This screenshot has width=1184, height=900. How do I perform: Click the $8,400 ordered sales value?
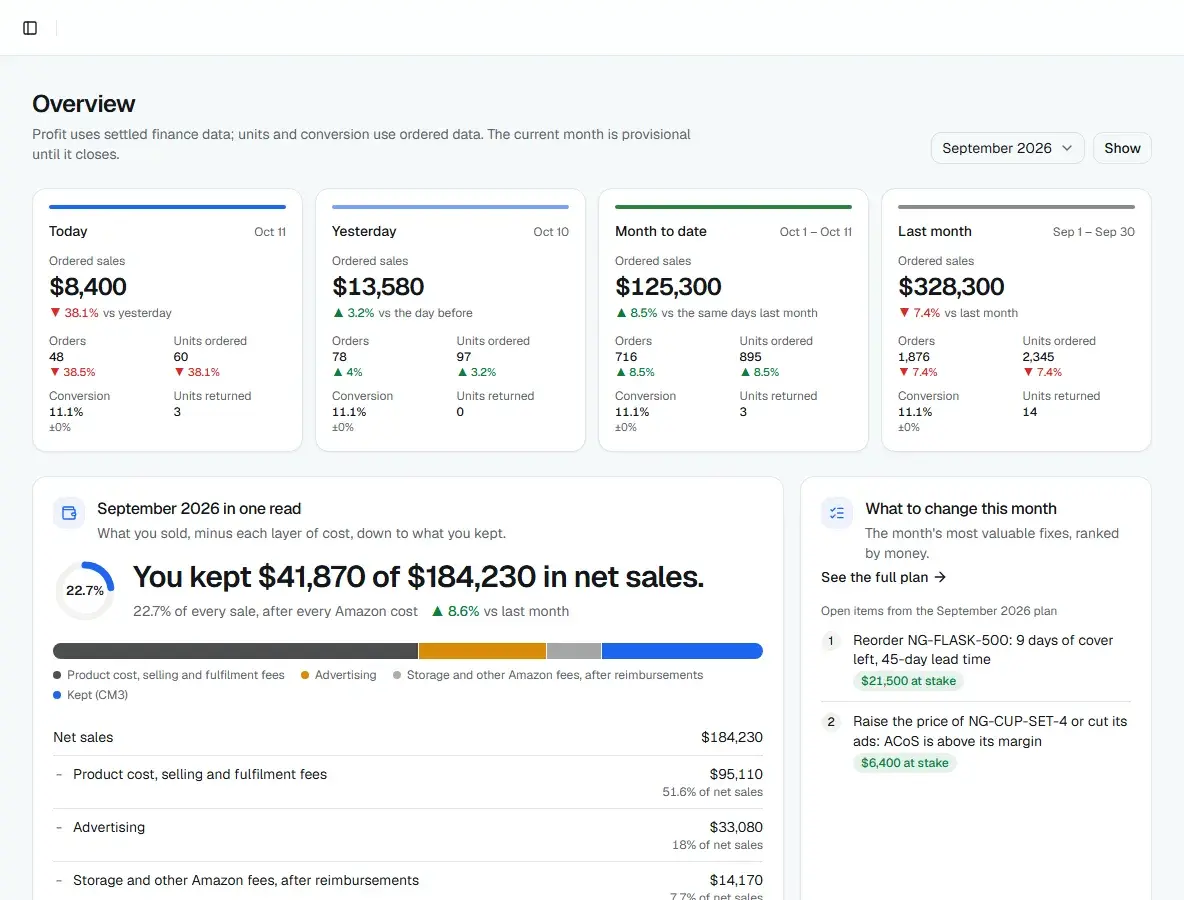(x=88, y=287)
